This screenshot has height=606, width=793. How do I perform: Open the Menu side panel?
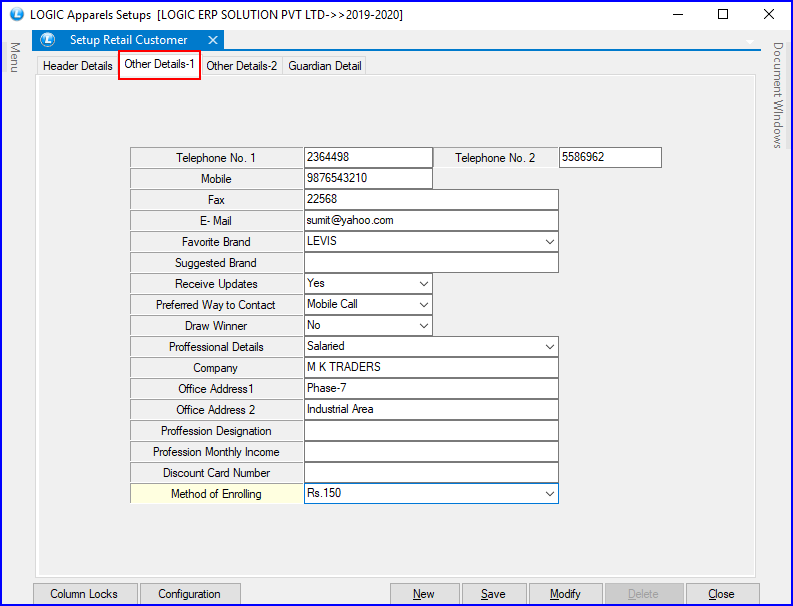(15, 57)
